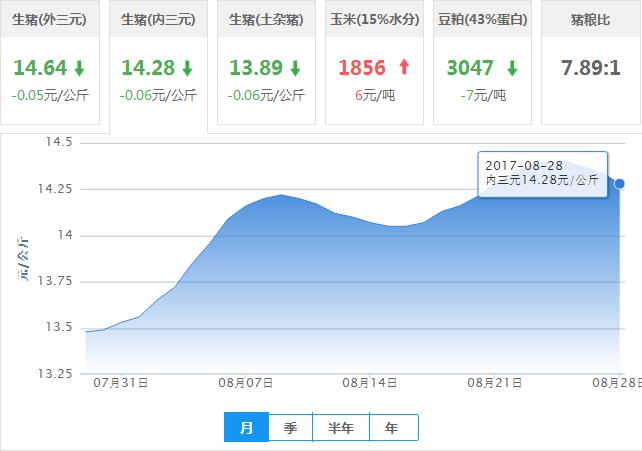This screenshot has width=642, height=451.
Task: Select the 生猪(土杂猪) price tab
Action: 266,62
